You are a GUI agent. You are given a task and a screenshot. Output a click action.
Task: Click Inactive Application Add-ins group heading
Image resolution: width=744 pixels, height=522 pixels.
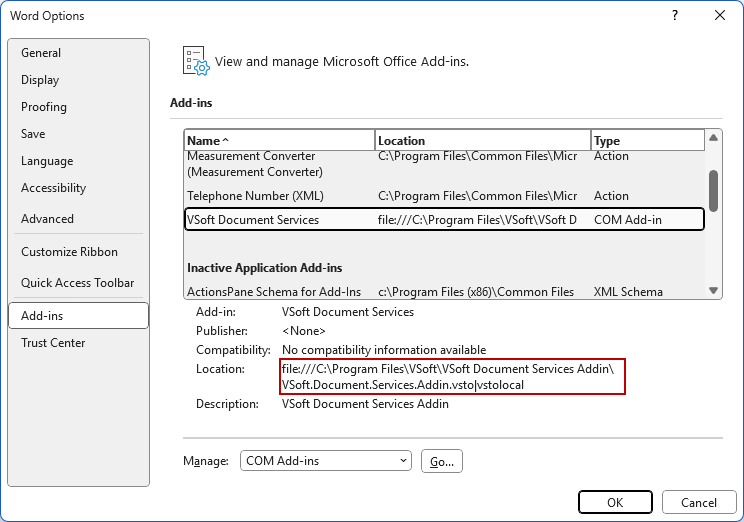coord(265,268)
